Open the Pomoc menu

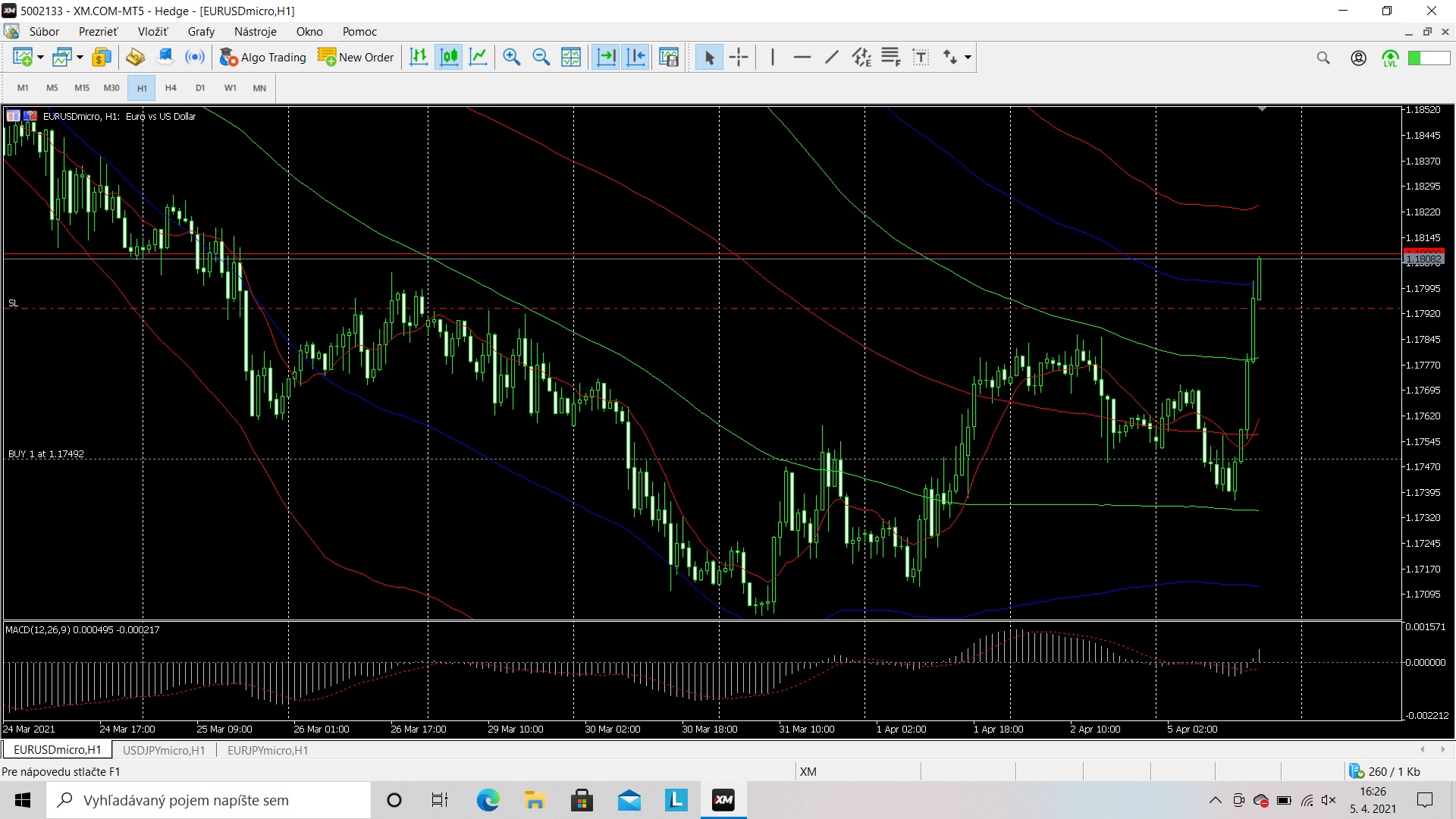359,31
